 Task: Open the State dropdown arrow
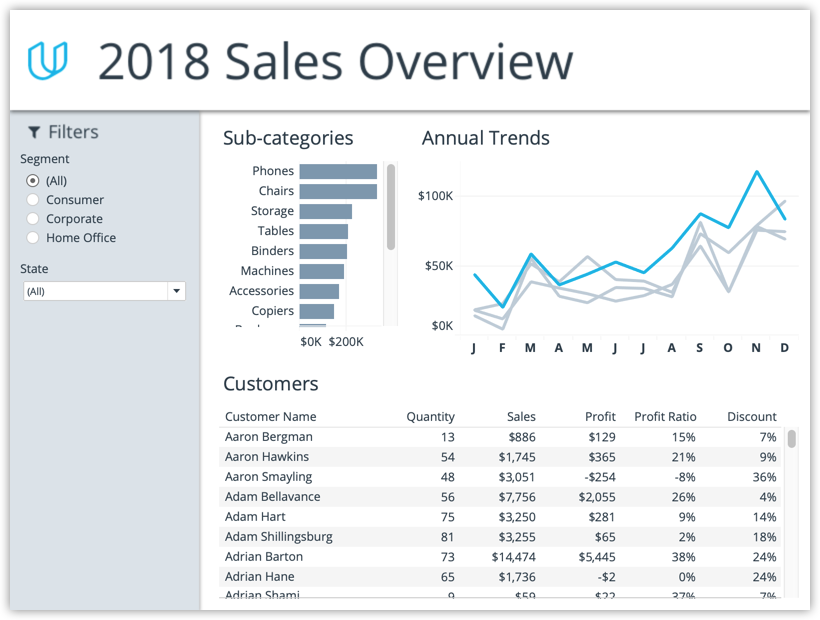(177, 291)
